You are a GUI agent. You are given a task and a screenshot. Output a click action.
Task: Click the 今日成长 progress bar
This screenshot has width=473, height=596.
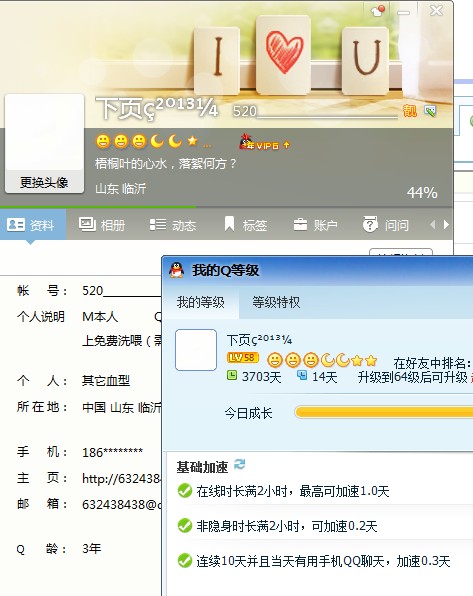384,412
